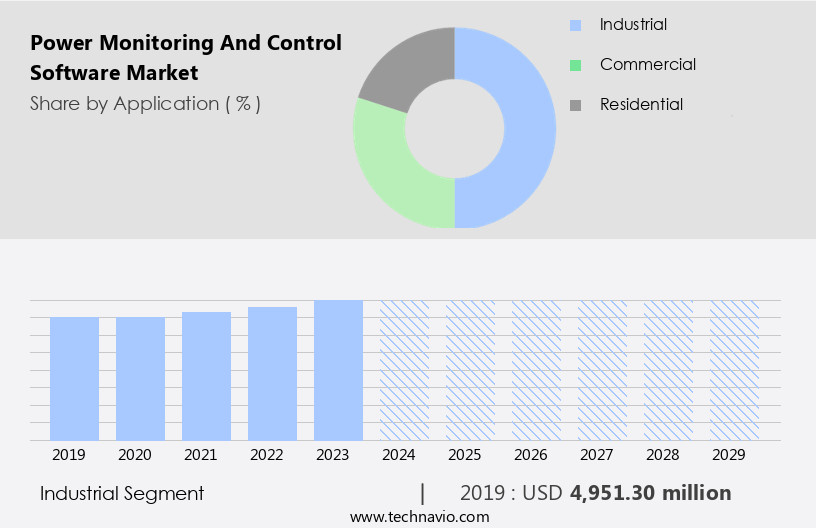Click the Power Monitoring And Control Software Market title
The width and height of the screenshot is (816, 528).
[185, 57]
